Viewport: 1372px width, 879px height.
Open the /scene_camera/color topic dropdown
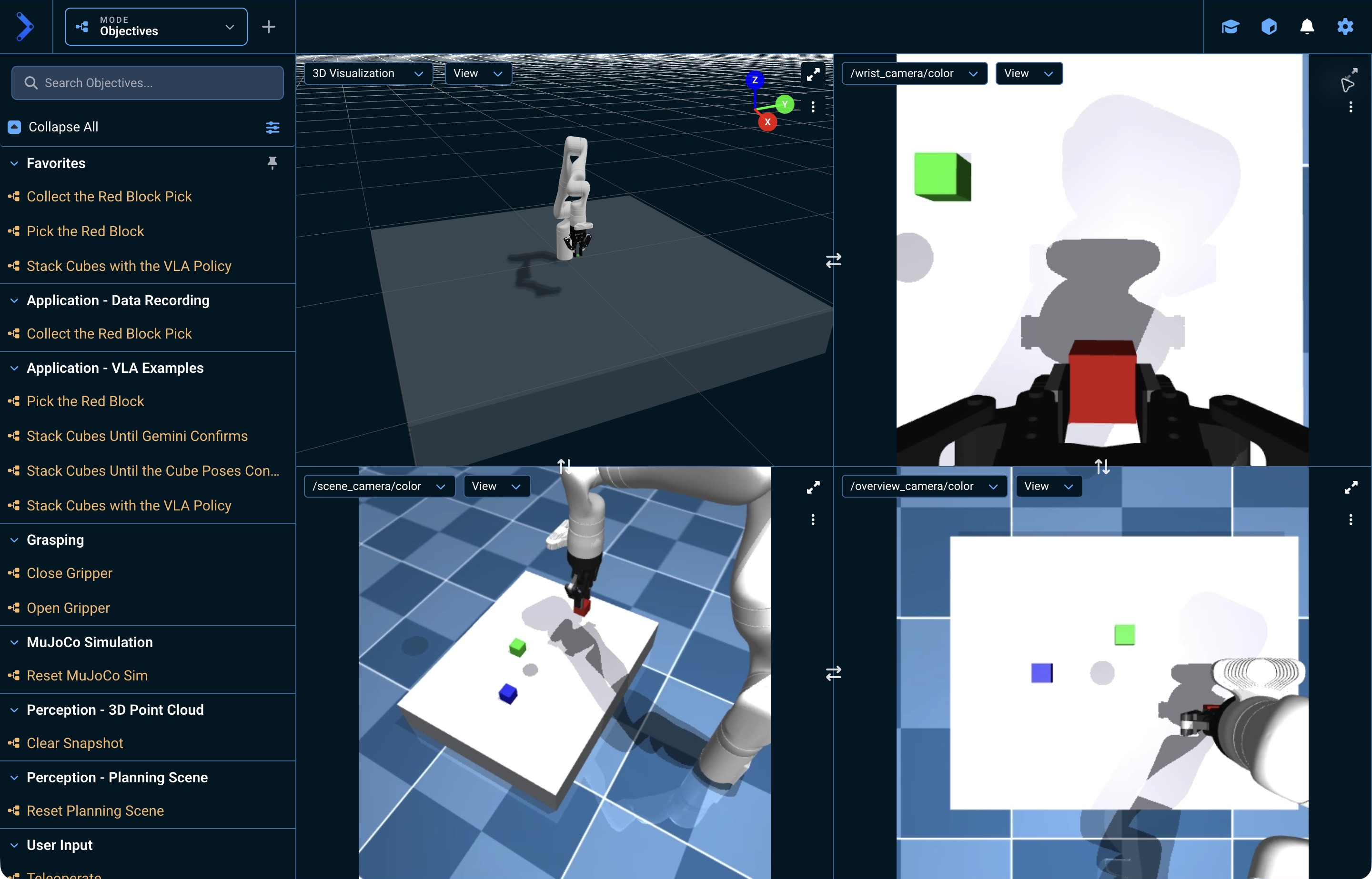[379, 486]
